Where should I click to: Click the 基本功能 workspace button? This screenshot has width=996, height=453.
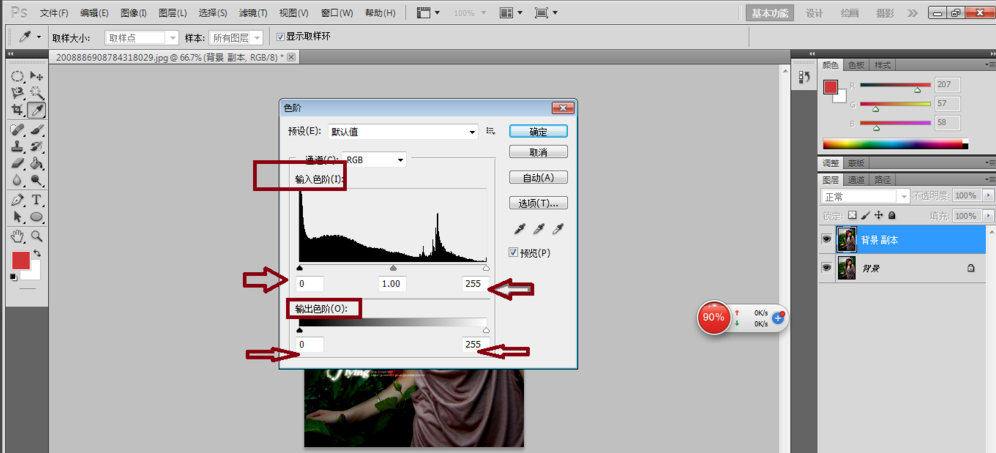coord(769,13)
